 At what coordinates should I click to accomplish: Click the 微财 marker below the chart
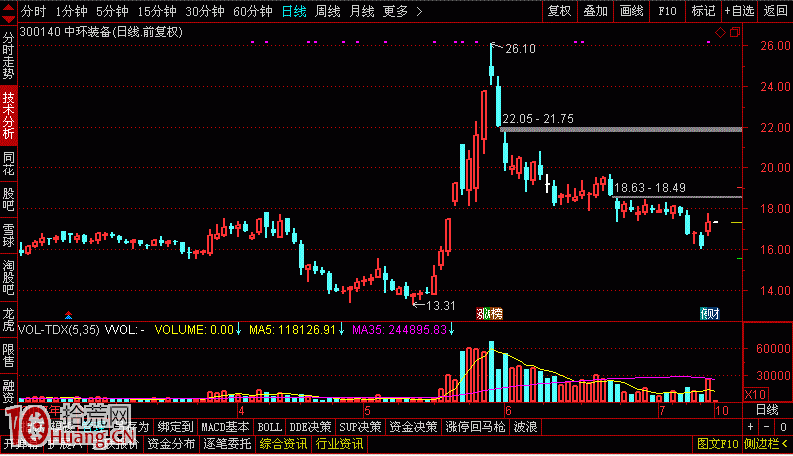click(x=710, y=314)
